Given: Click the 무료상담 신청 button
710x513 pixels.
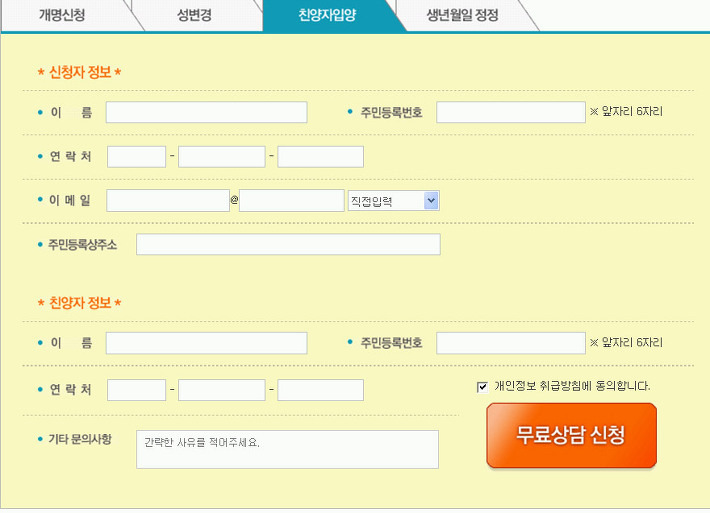Looking at the screenshot, I should point(571,436).
